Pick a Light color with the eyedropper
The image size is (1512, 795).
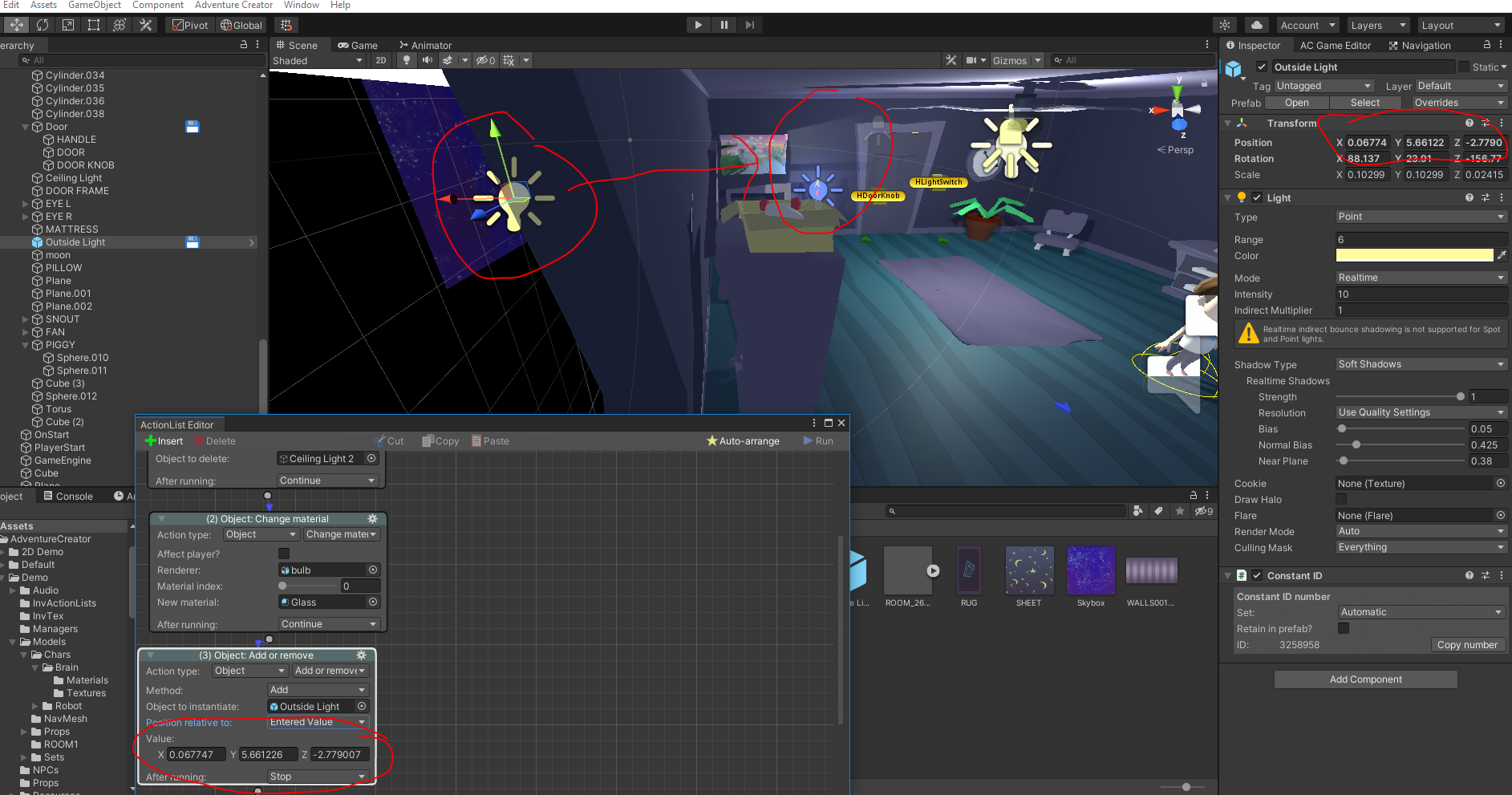coord(1502,255)
